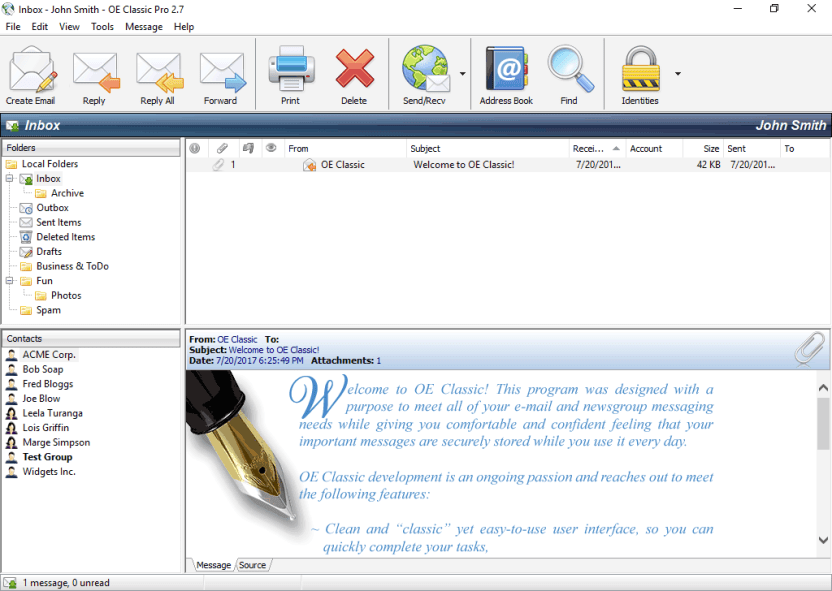Click the message preview scrollbar down arrow
832x591 pixels.
[x=824, y=540]
